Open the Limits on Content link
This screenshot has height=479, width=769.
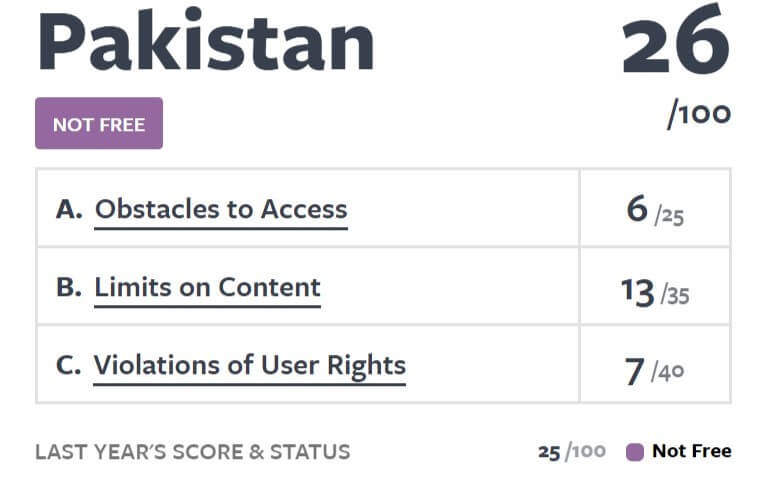[x=207, y=287]
